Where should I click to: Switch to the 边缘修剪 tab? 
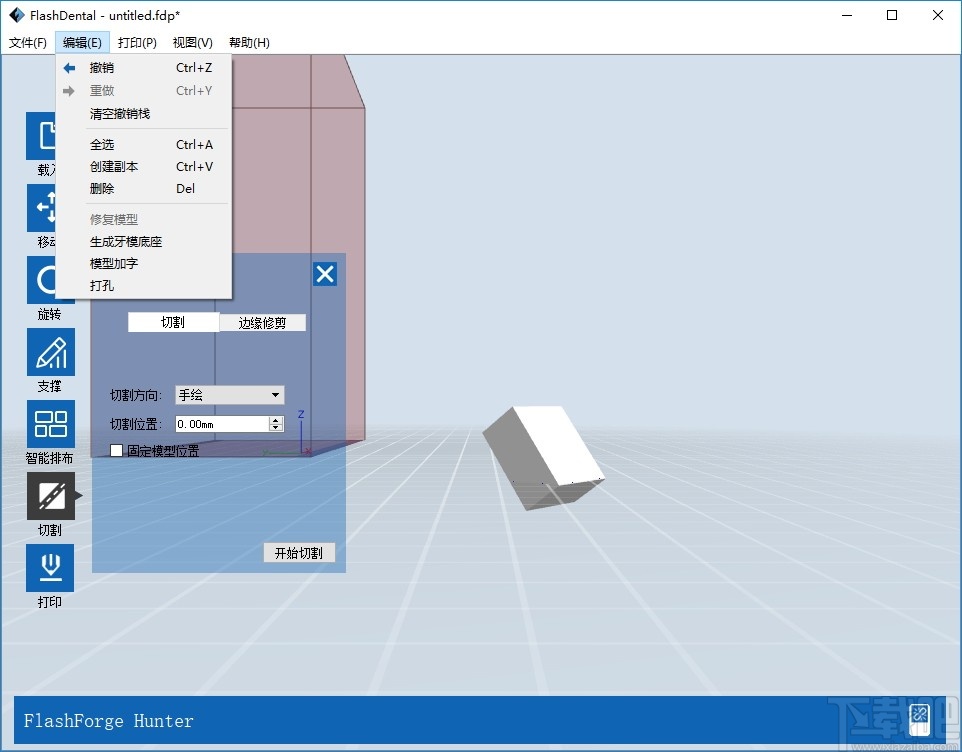pyautogui.click(x=262, y=322)
